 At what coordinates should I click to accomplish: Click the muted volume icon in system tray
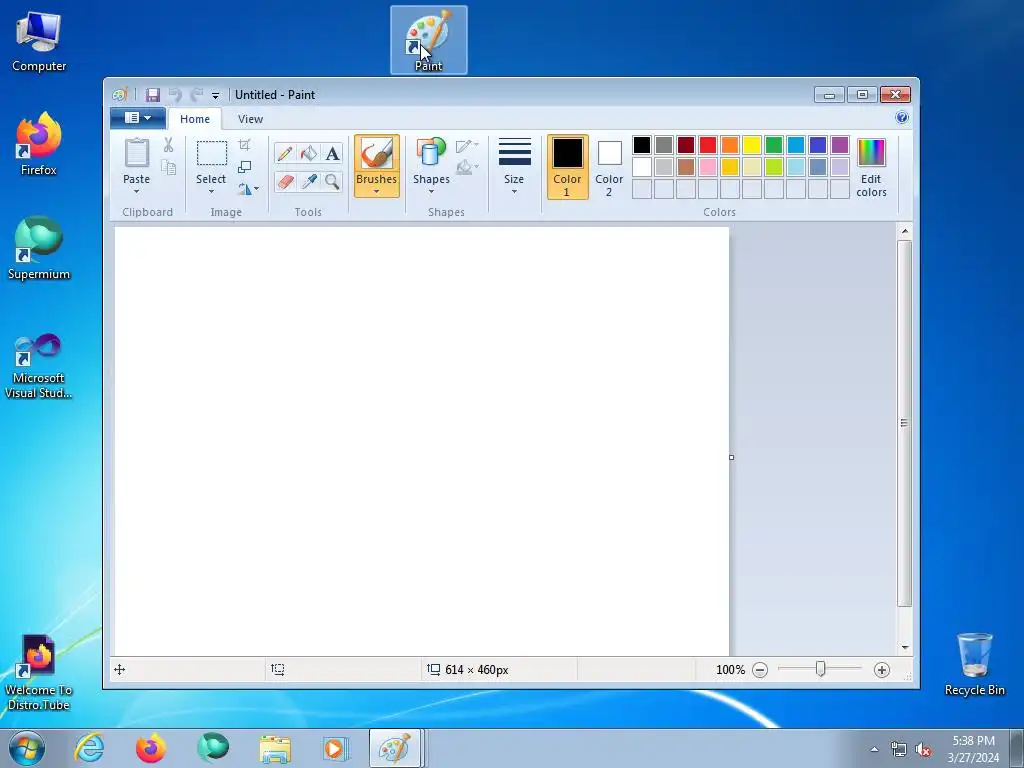pyautogui.click(x=923, y=749)
